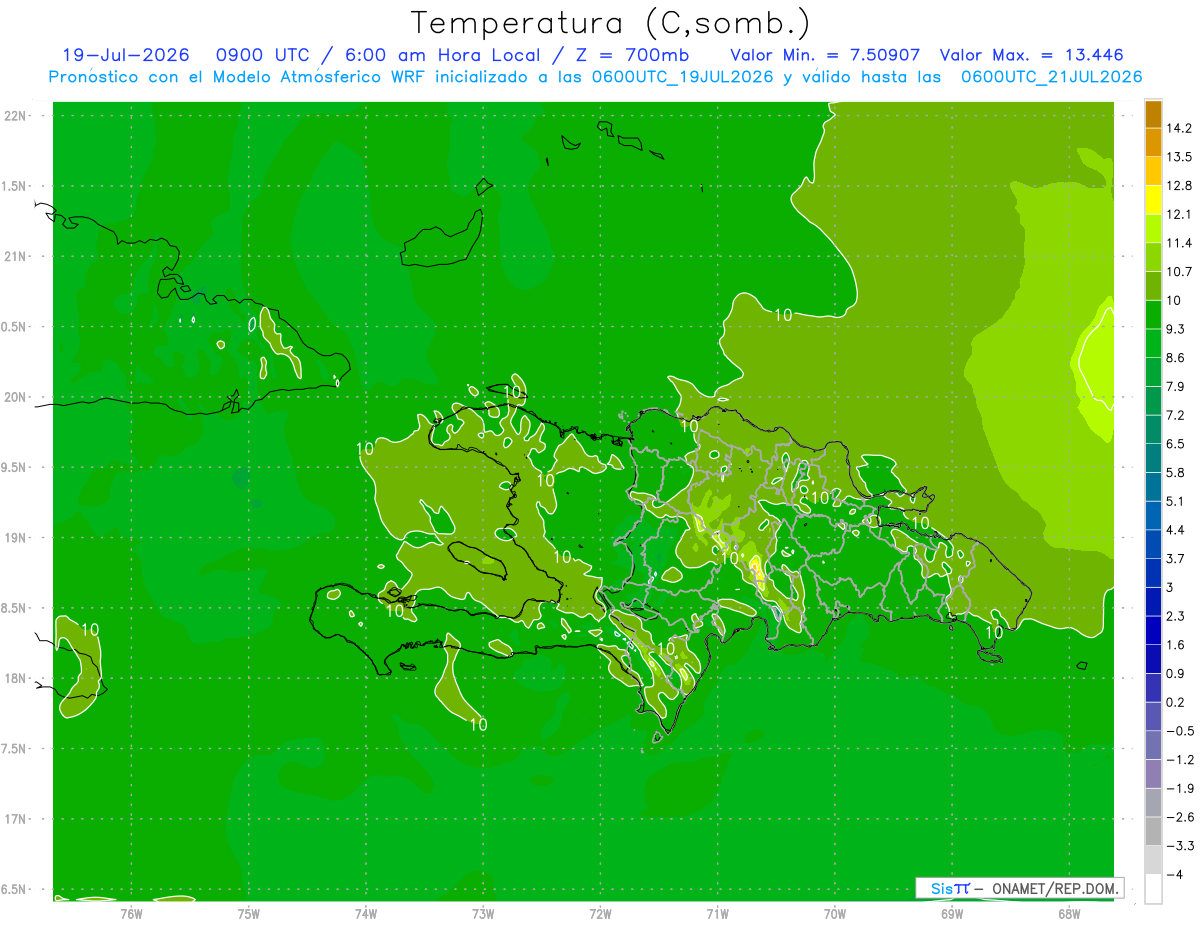Click the 73W longitude label
Image resolution: width=1200 pixels, height=927 pixels.
pyautogui.click(x=483, y=913)
